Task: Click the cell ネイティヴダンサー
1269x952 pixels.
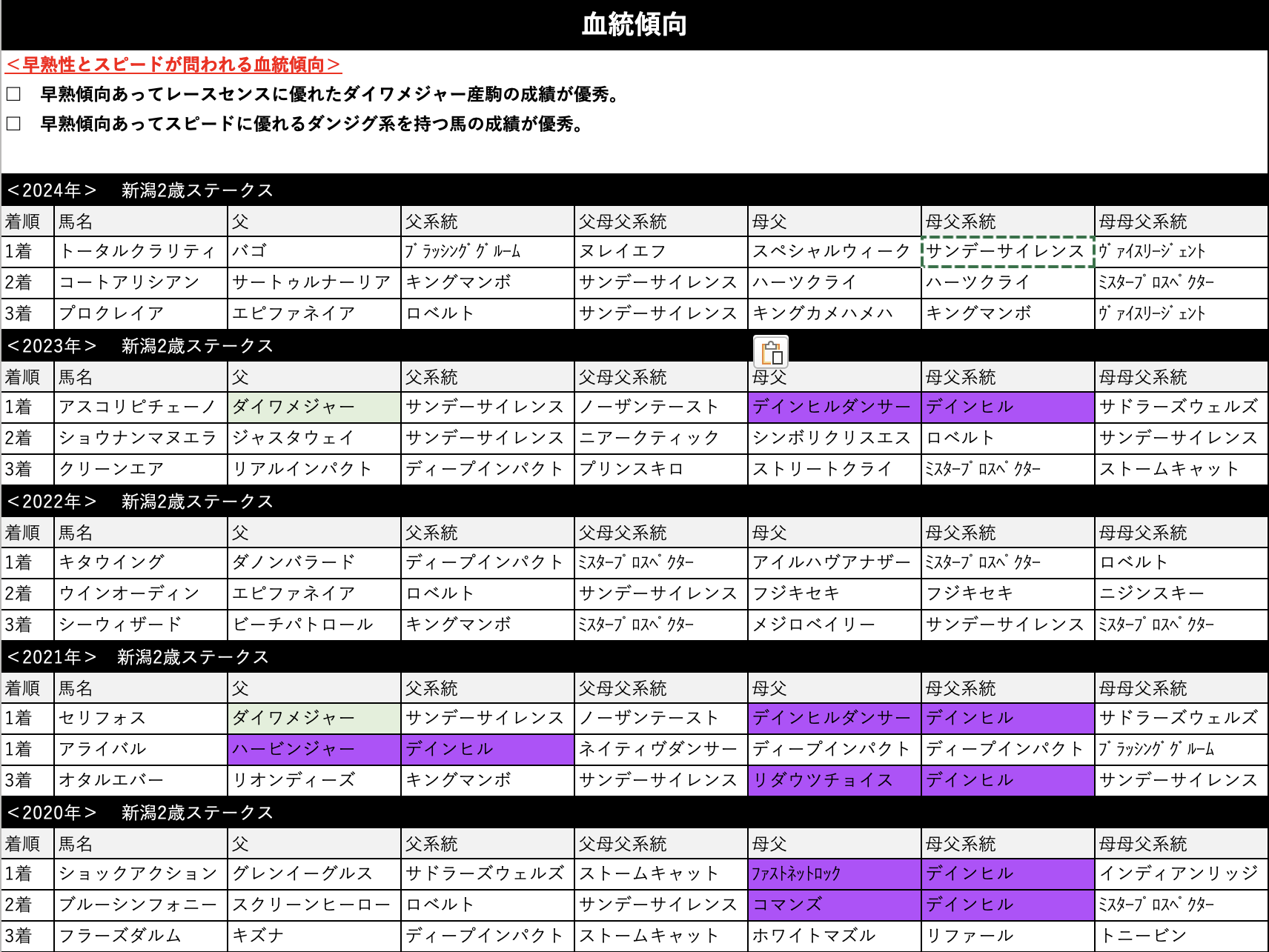Action: point(661,750)
